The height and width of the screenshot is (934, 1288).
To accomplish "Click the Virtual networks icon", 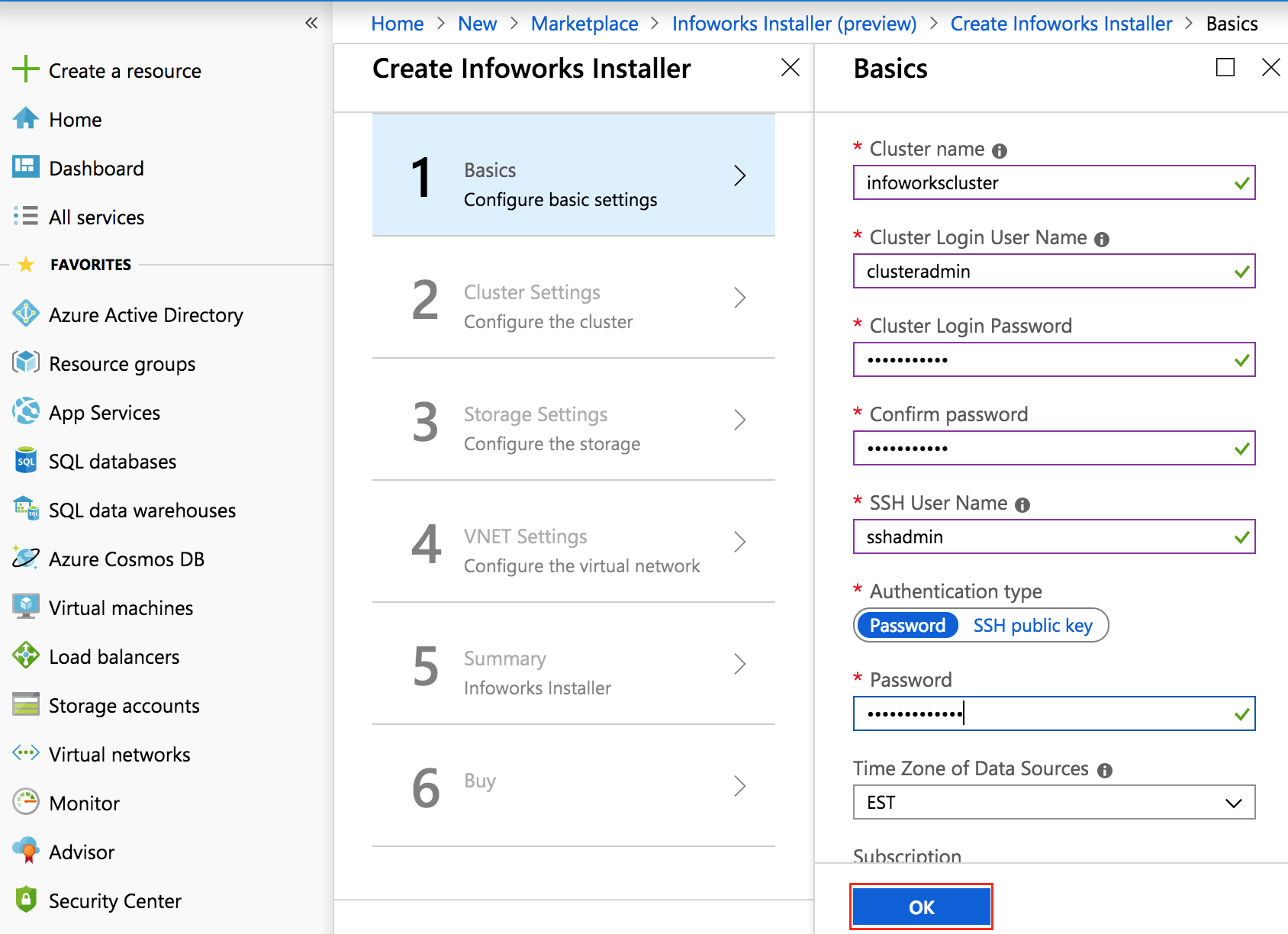I will (26, 753).
